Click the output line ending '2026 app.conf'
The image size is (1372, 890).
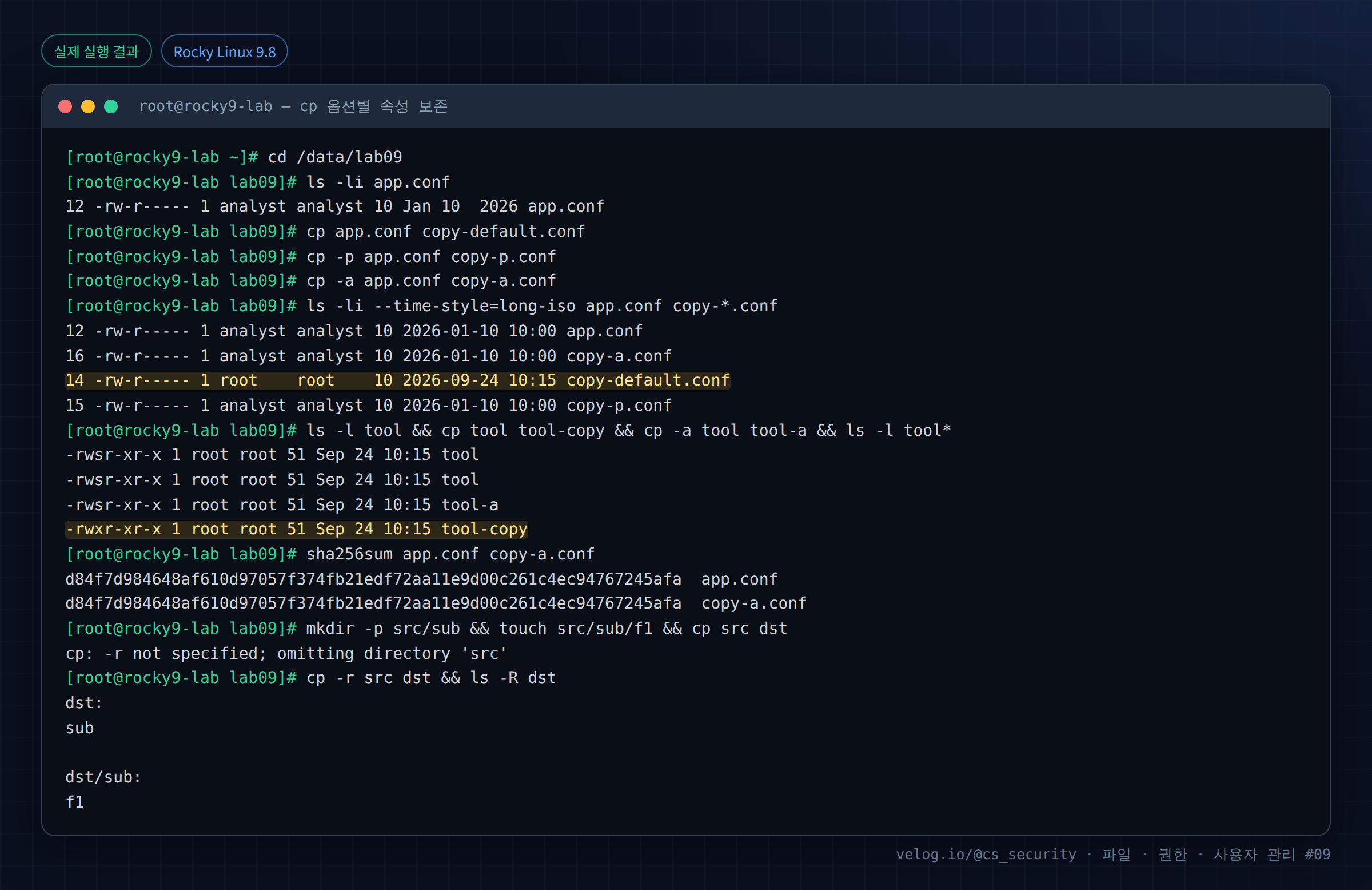334,206
